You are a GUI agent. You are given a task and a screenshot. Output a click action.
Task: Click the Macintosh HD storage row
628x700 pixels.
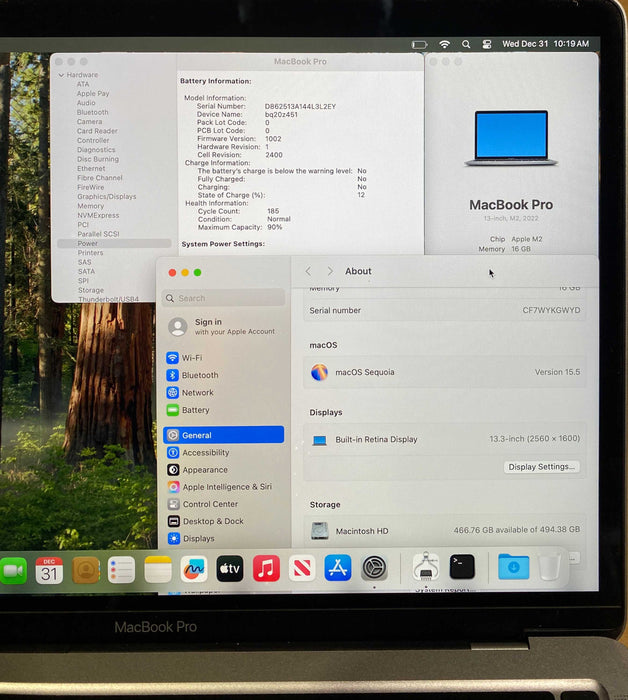pyautogui.click(x=445, y=530)
